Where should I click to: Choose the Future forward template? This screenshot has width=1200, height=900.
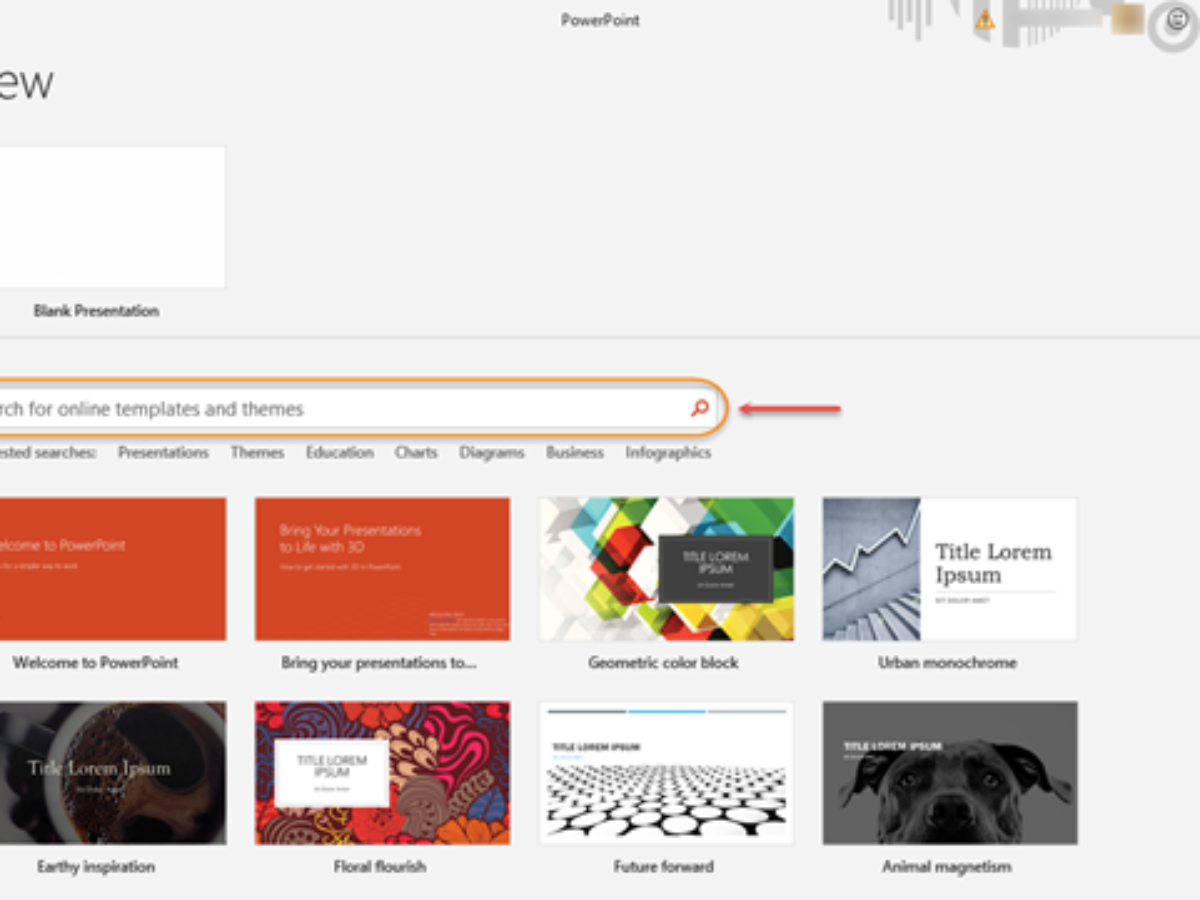667,772
